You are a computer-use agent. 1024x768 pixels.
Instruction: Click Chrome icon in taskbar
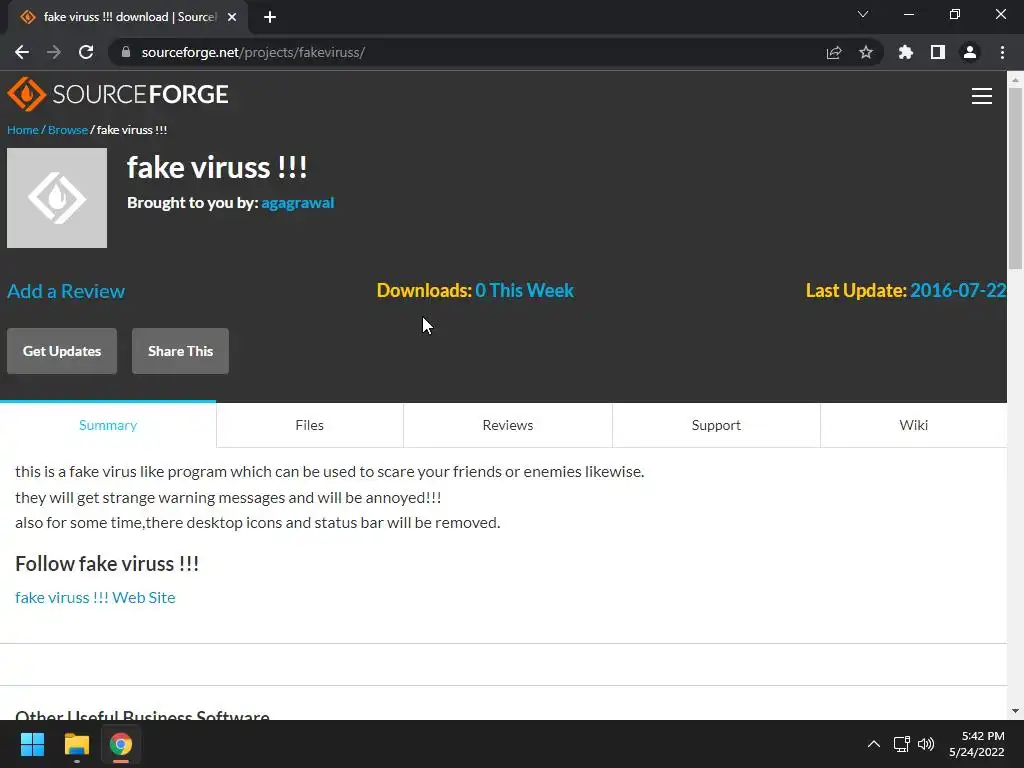[121, 744]
